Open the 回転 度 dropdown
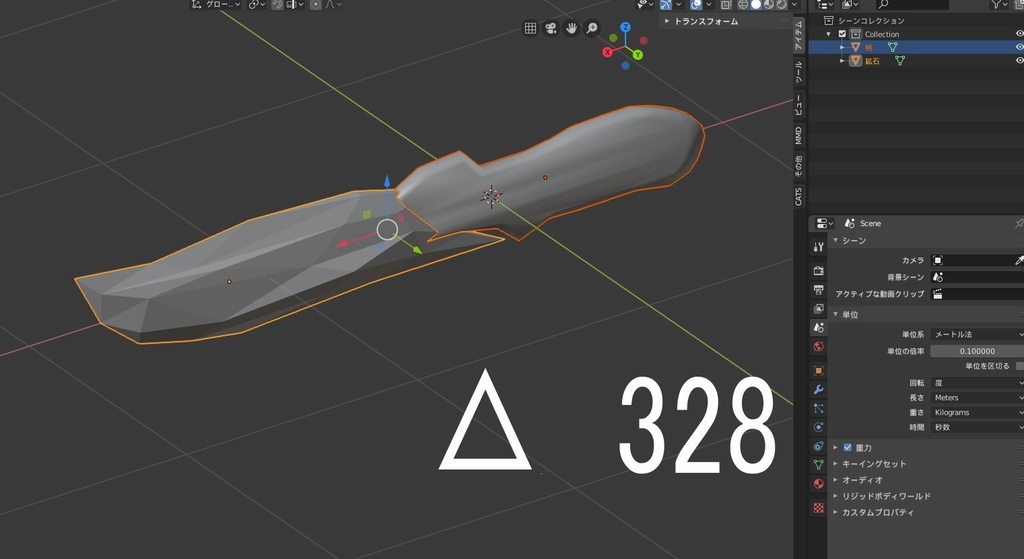Screen dimensions: 1024x559 point(977,383)
